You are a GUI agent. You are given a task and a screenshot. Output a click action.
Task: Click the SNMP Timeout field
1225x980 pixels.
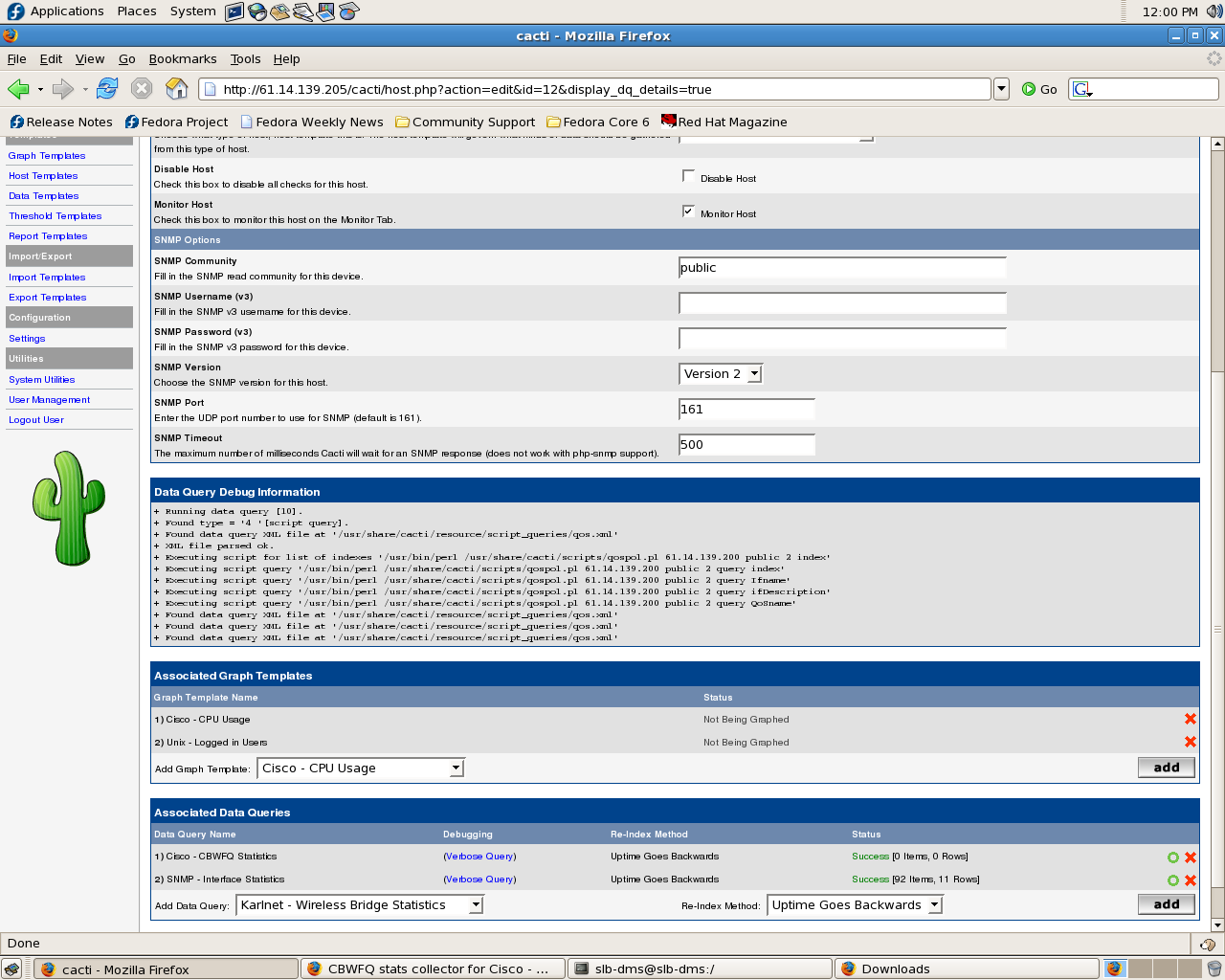746,445
